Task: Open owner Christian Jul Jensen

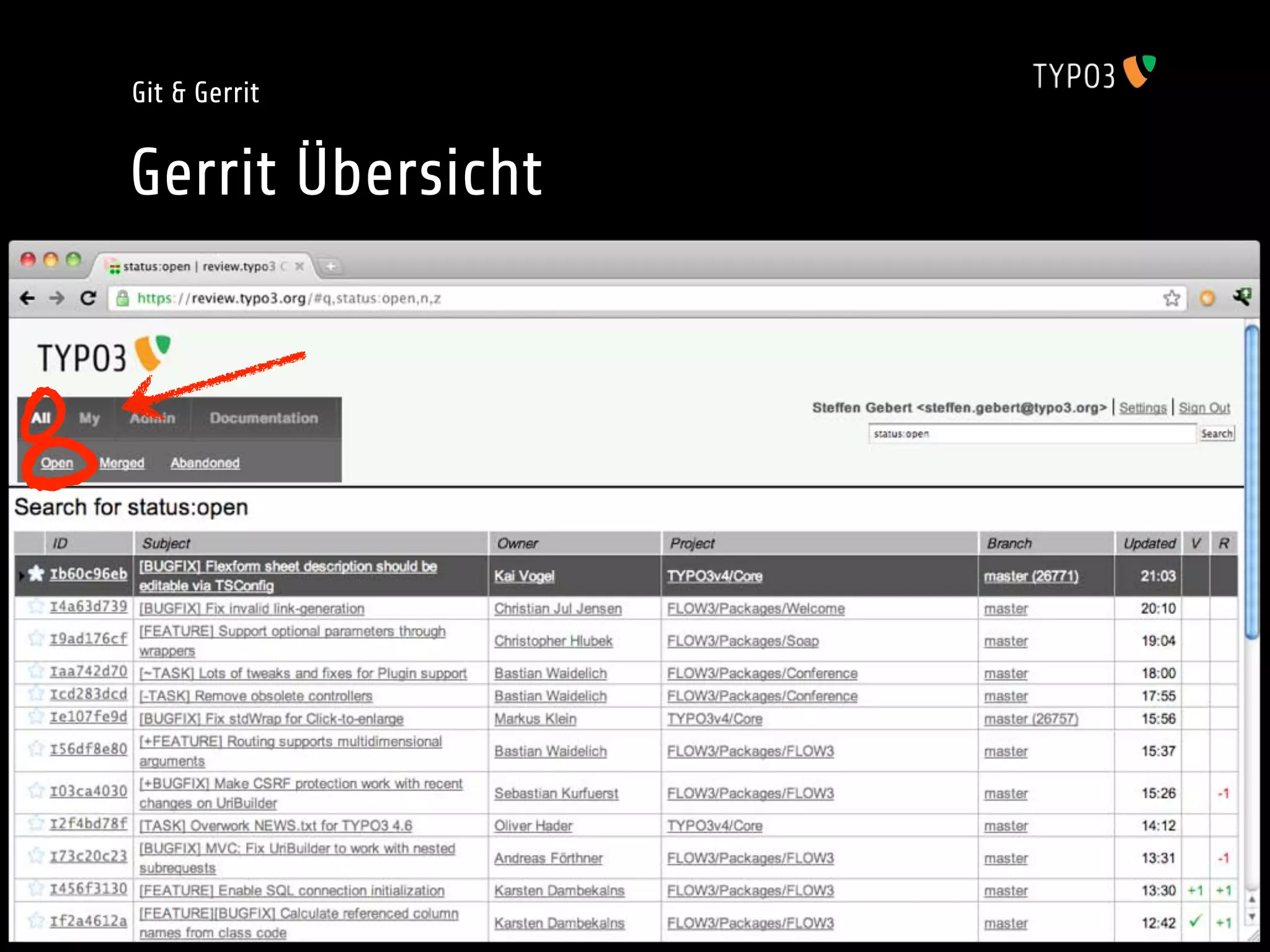Action: coord(557,609)
